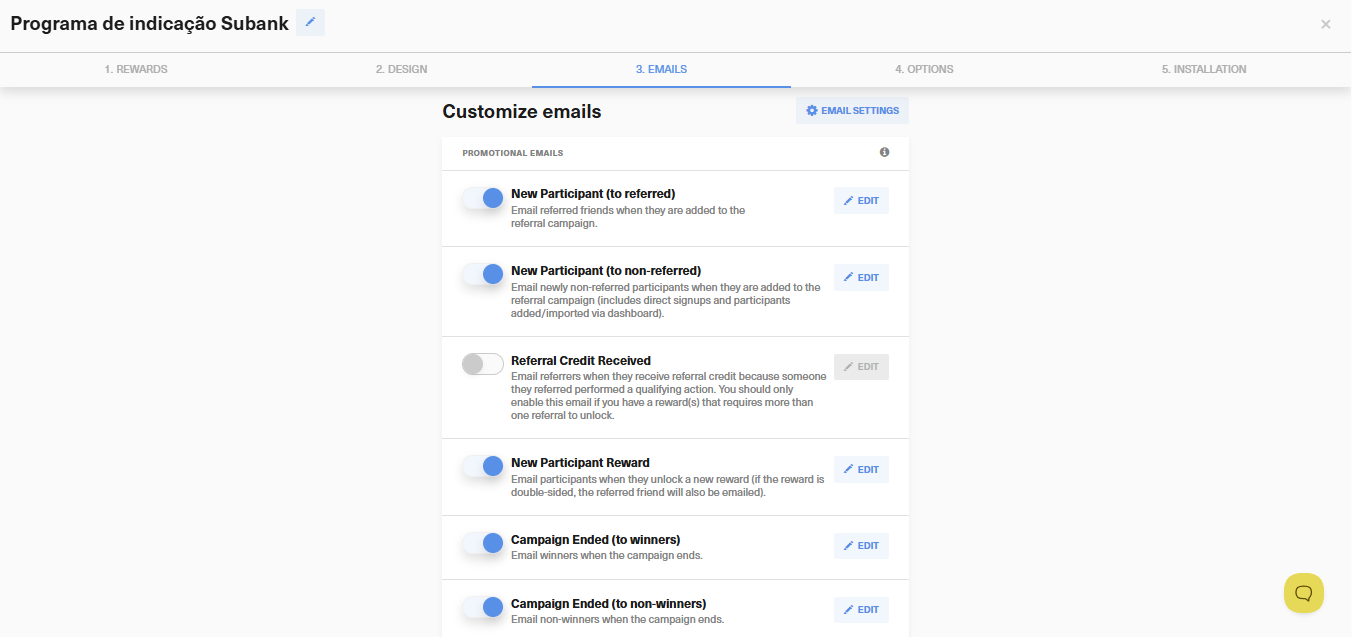The image size is (1352, 637).
Task: Turn off New Participant (to non-referred) toggle
Action: [x=483, y=274]
